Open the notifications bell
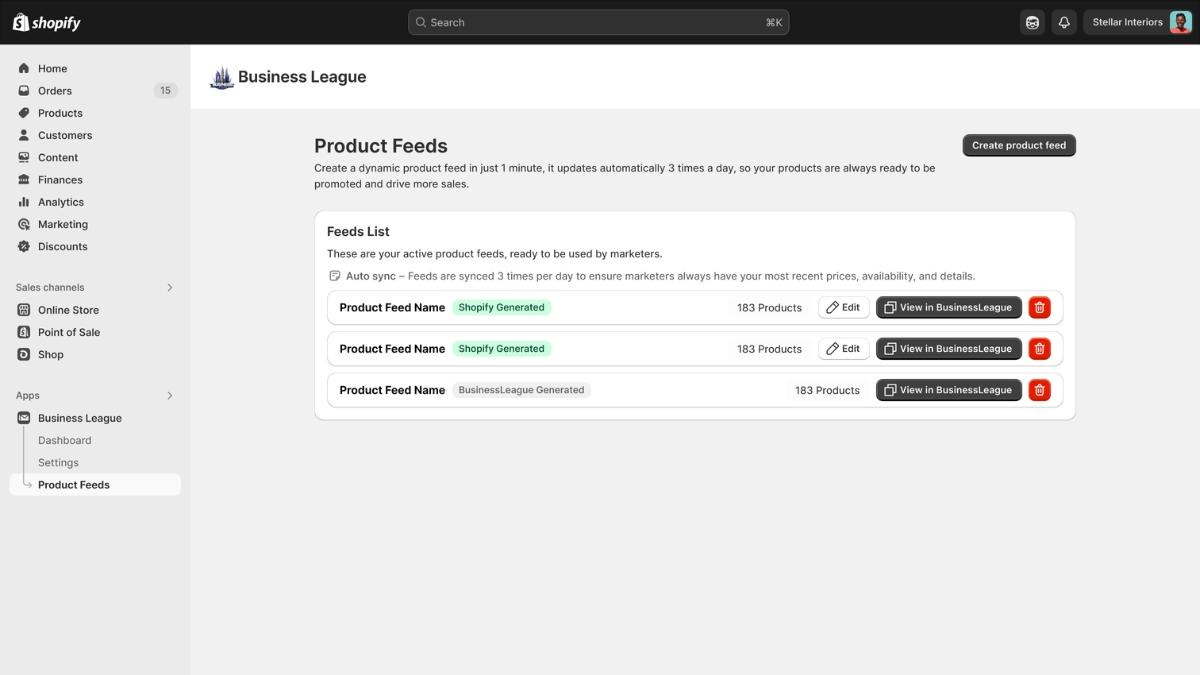Image resolution: width=1200 pixels, height=675 pixels. (x=1063, y=21)
